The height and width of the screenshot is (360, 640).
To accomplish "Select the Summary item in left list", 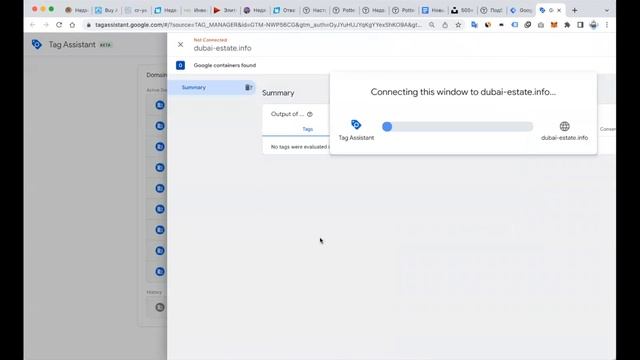I will pos(211,87).
